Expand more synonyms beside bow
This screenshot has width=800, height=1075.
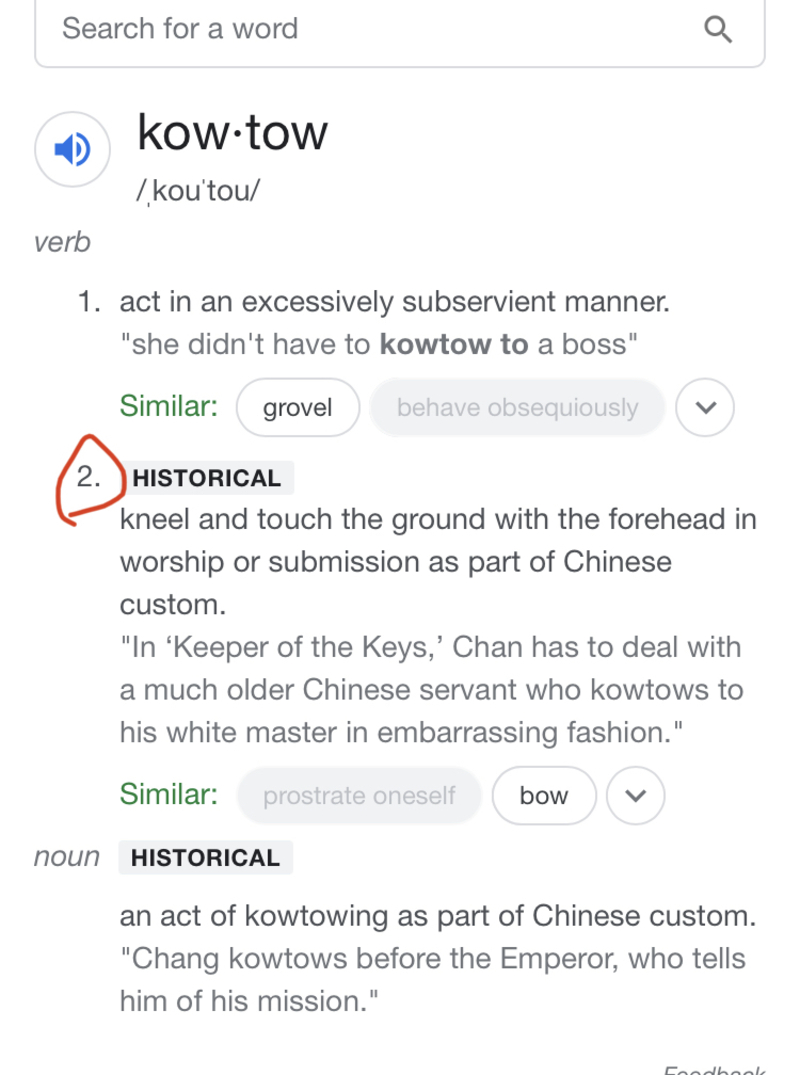click(635, 795)
